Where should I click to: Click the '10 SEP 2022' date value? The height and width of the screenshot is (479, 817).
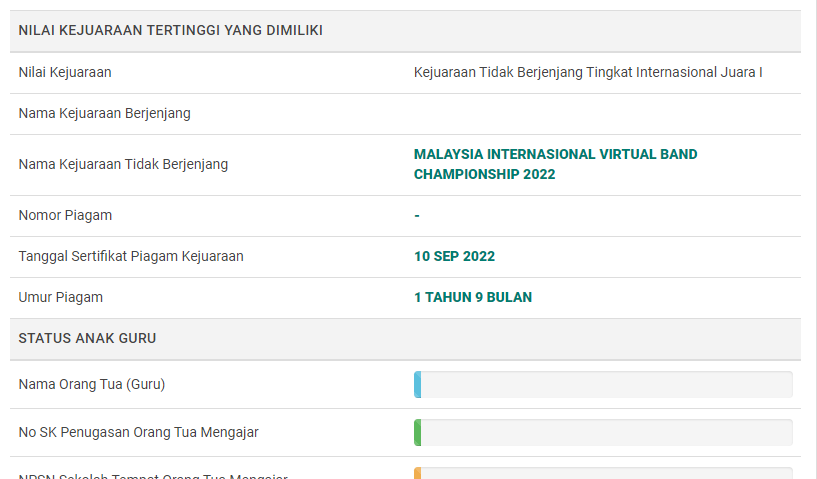point(454,256)
